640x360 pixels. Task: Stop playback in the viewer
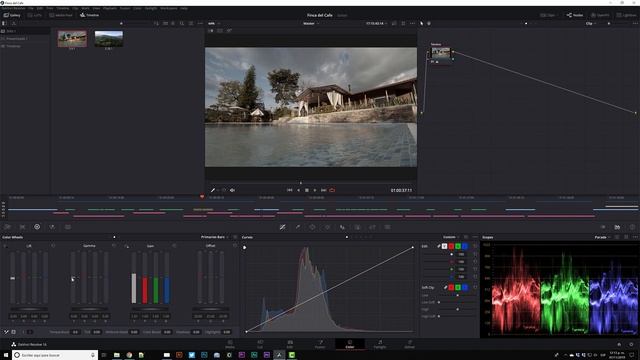point(307,190)
